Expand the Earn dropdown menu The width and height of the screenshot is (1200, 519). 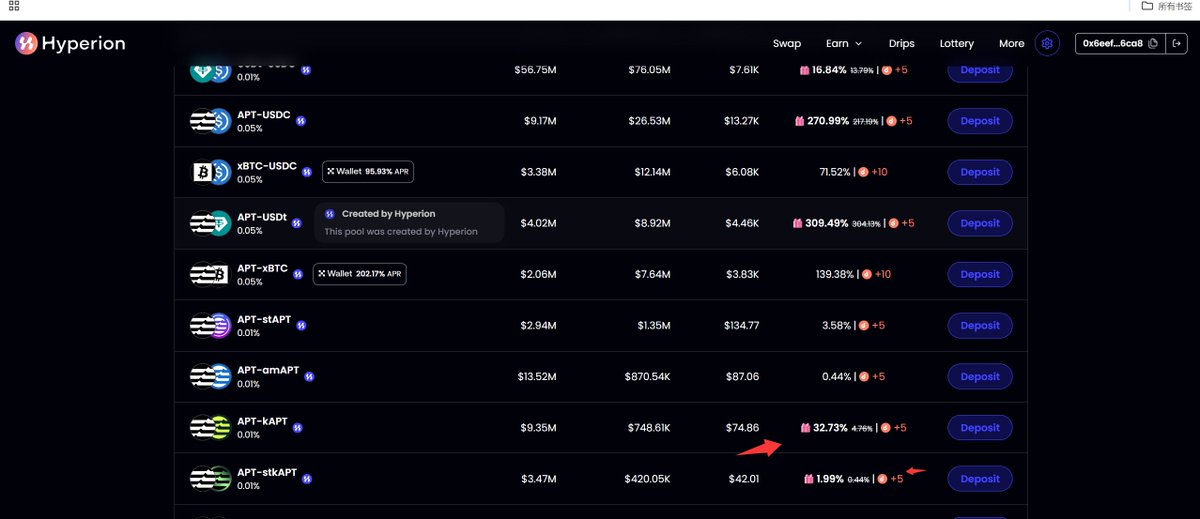click(844, 44)
